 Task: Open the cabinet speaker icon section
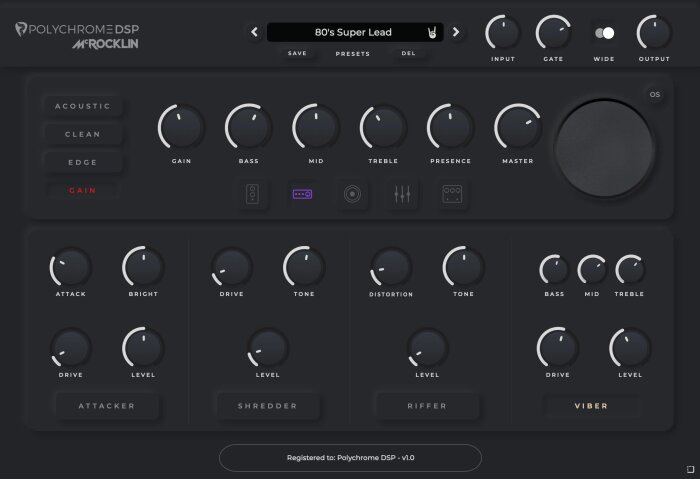252,195
